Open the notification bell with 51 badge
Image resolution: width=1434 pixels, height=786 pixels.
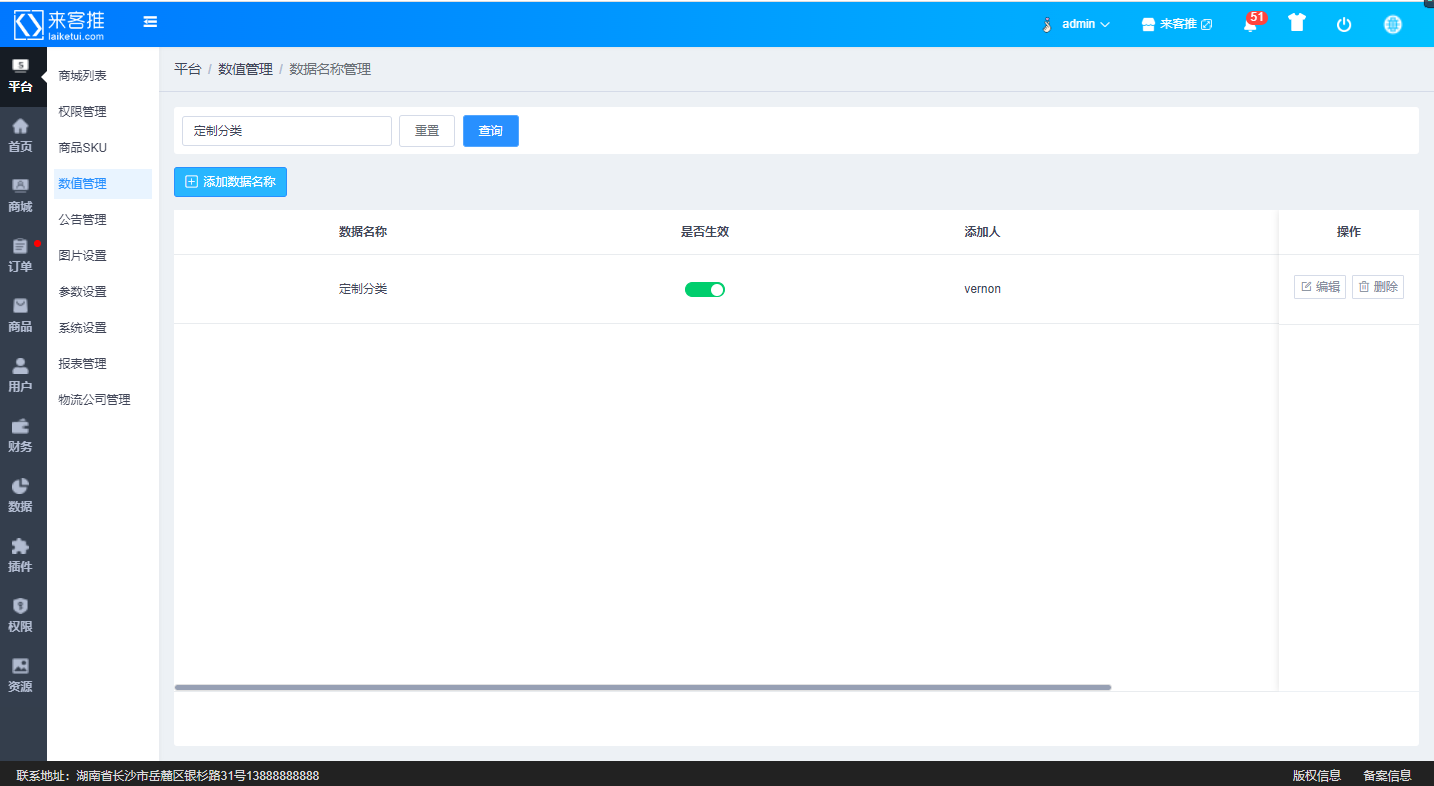(1251, 24)
